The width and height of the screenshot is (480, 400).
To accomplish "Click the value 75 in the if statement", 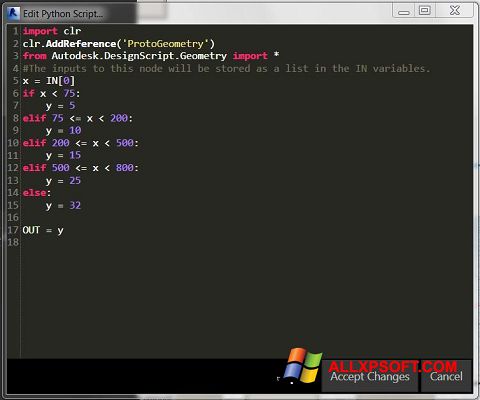I will (69, 93).
